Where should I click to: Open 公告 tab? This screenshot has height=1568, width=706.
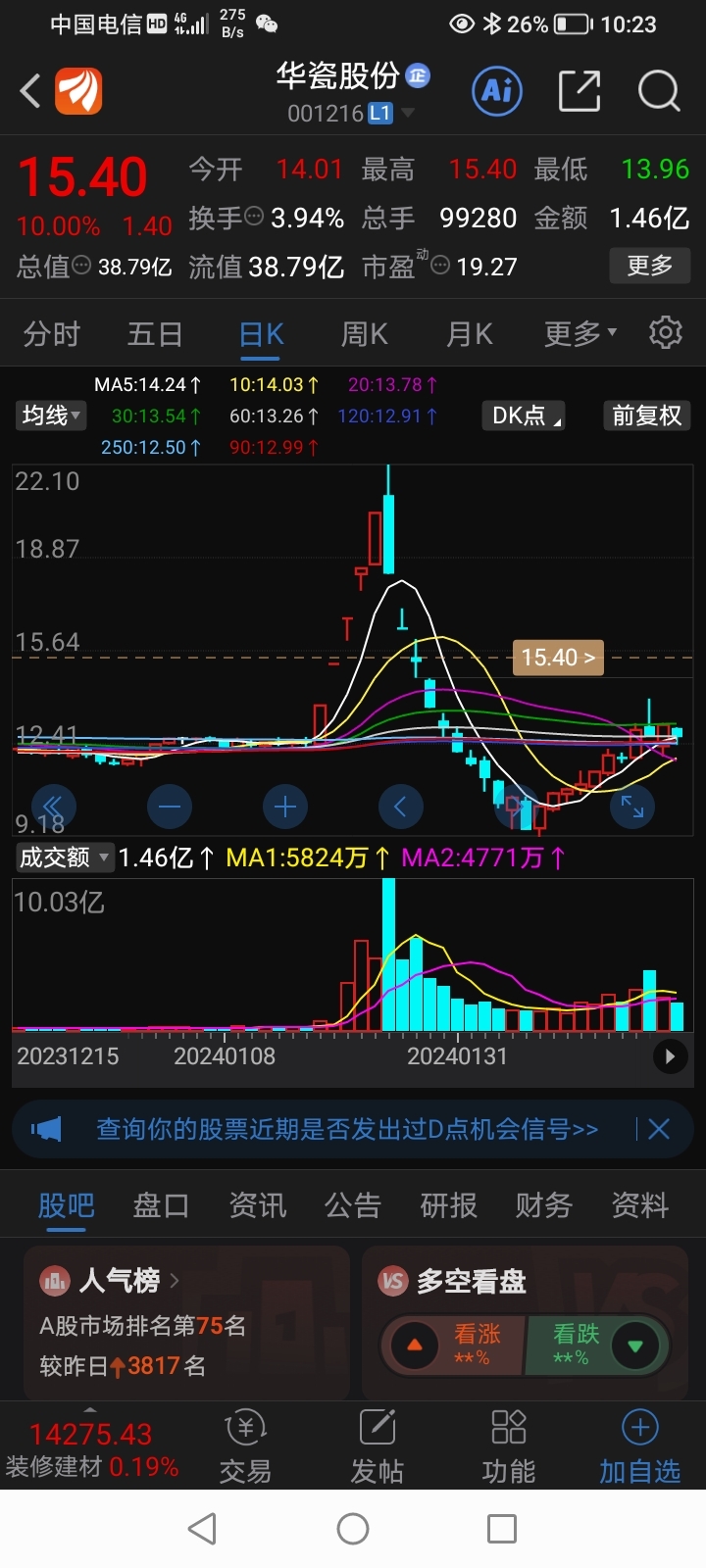[x=353, y=1205]
